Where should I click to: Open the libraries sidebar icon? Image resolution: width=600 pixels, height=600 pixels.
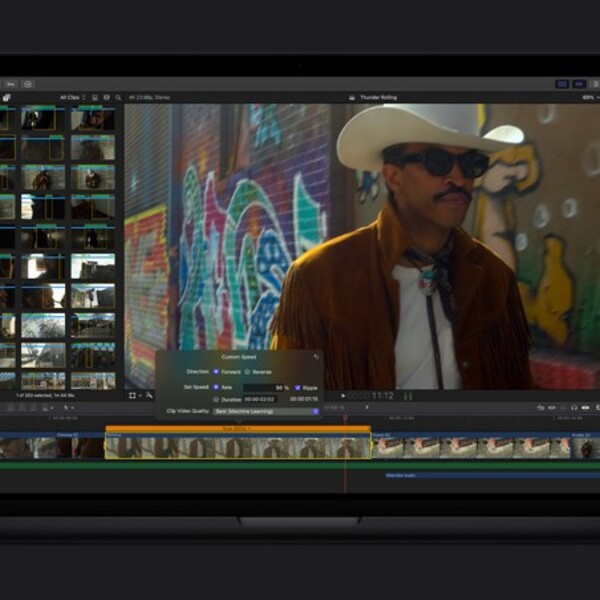pyautogui.click(x=6, y=98)
